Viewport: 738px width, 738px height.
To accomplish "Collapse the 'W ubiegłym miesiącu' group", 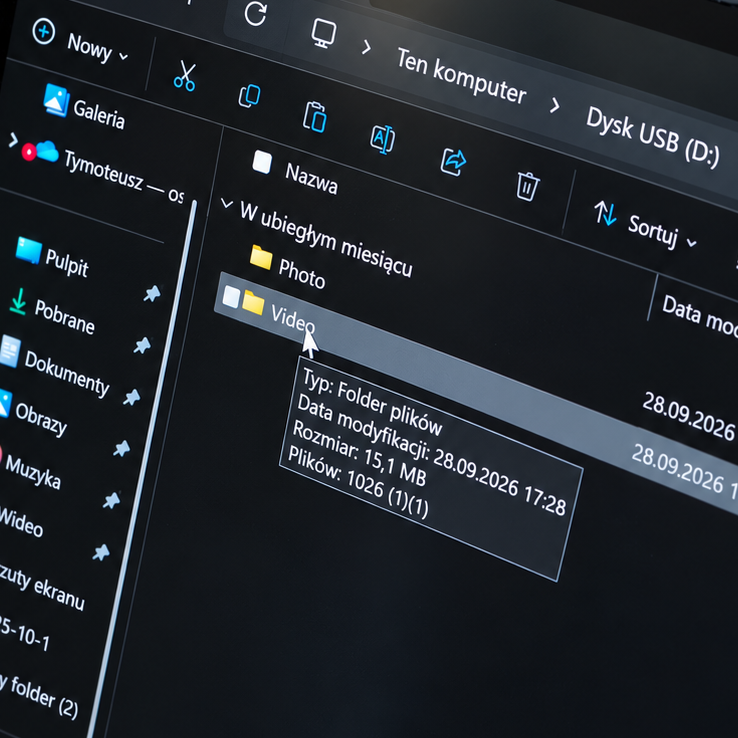I will 227,204.
